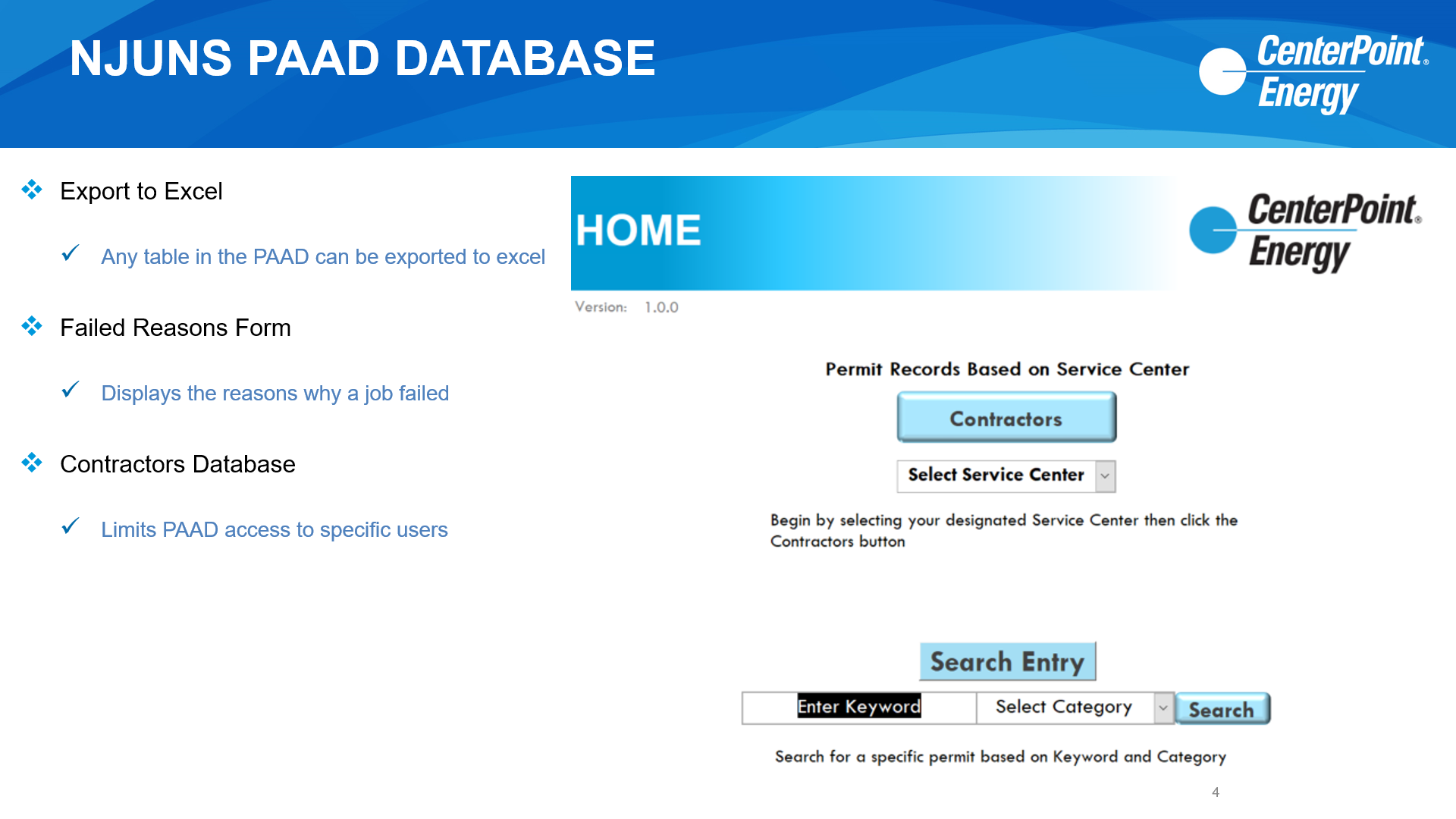Click 'Limits PAAD access to specific users'

point(275,530)
